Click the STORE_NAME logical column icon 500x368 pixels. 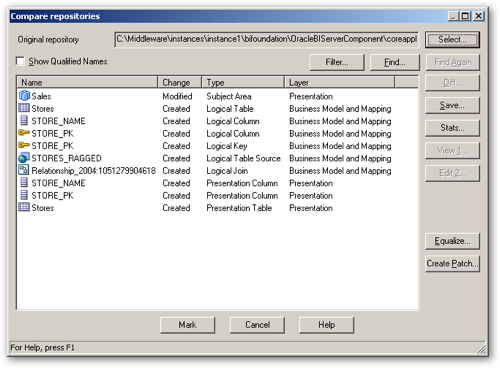[x=24, y=120]
